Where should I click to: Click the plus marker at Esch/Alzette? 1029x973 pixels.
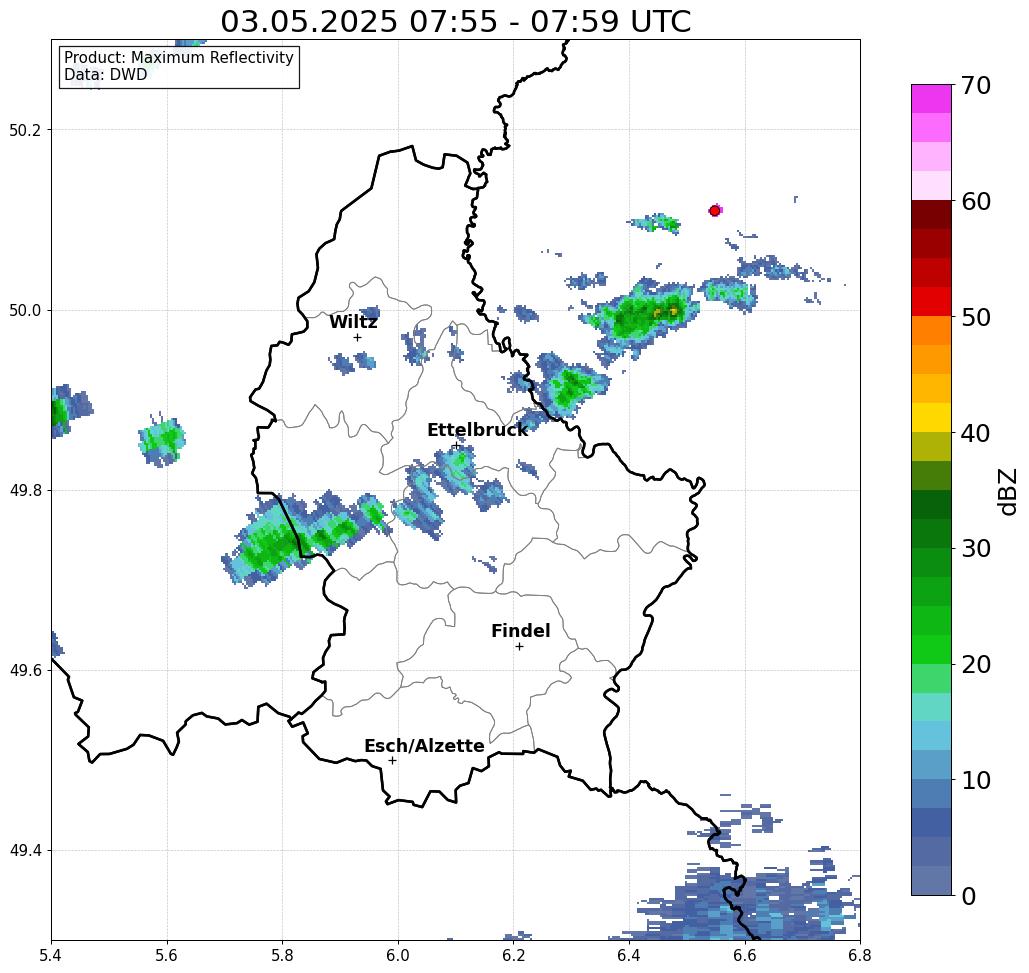point(392,760)
